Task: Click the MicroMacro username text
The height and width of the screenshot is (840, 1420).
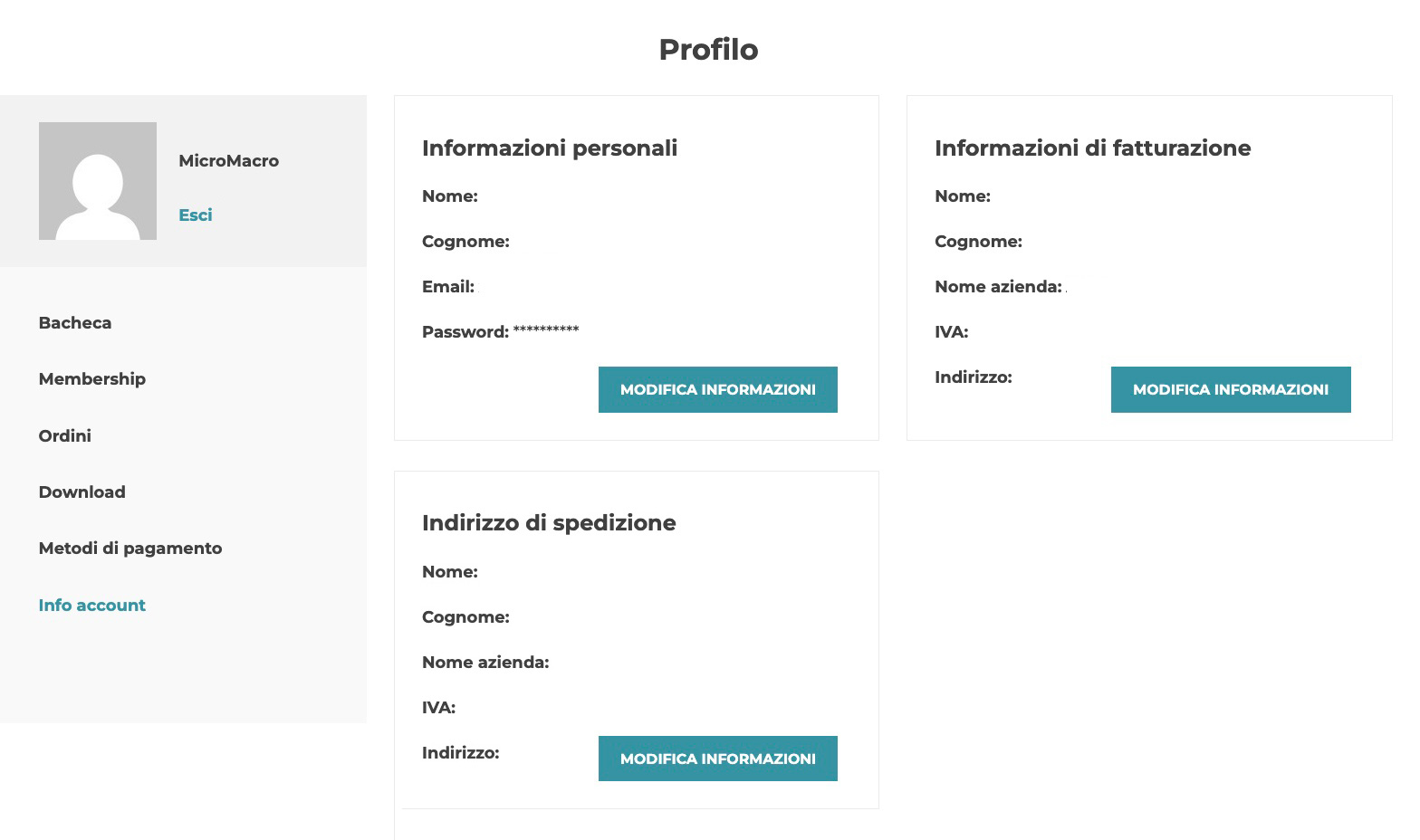Action: click(x=229, y=161)
